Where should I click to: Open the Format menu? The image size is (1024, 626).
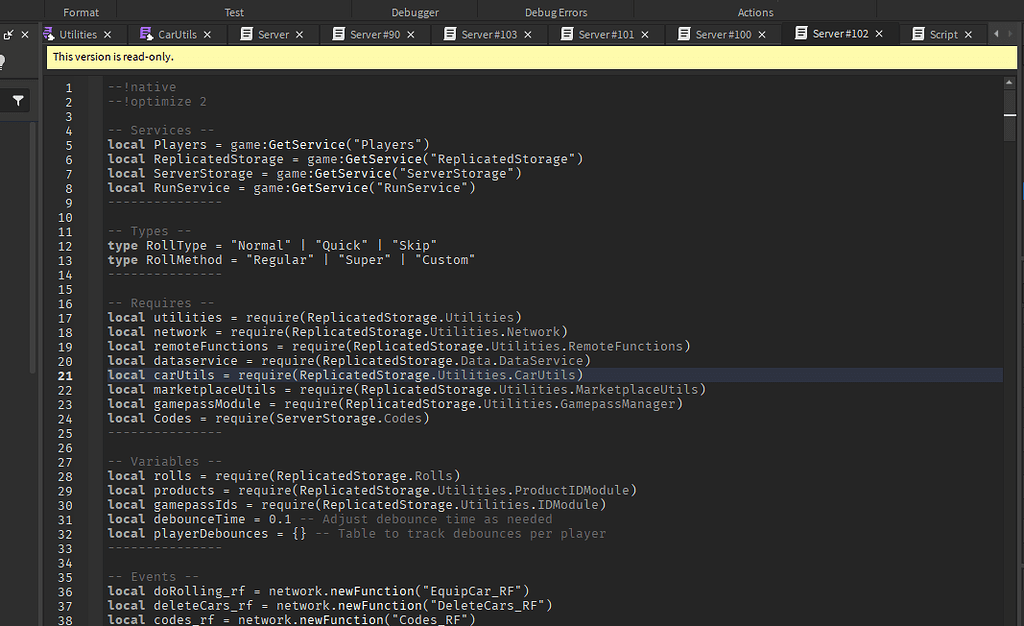[x=80, y=11]
